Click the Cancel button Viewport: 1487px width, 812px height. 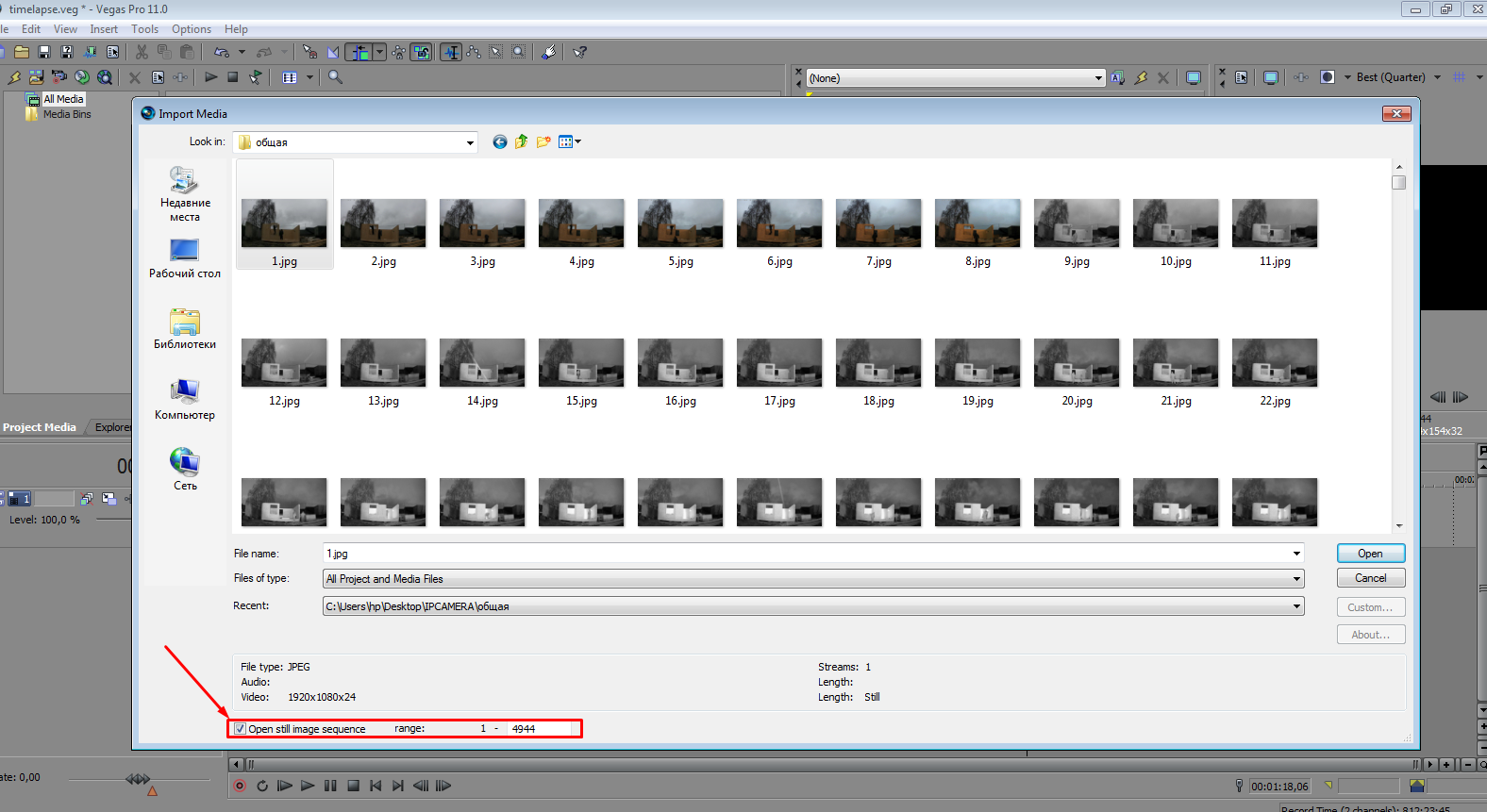coord(1370,578)
